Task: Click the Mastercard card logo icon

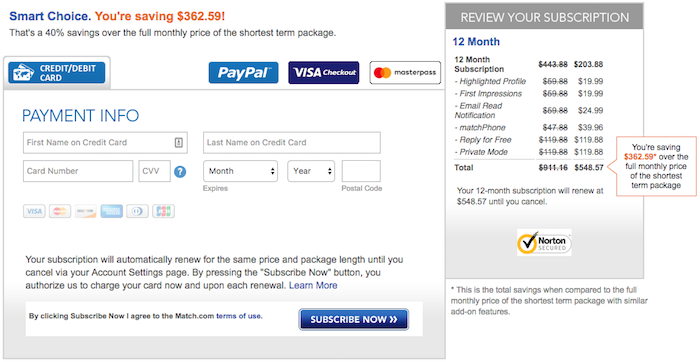Action: click(60, 211)
